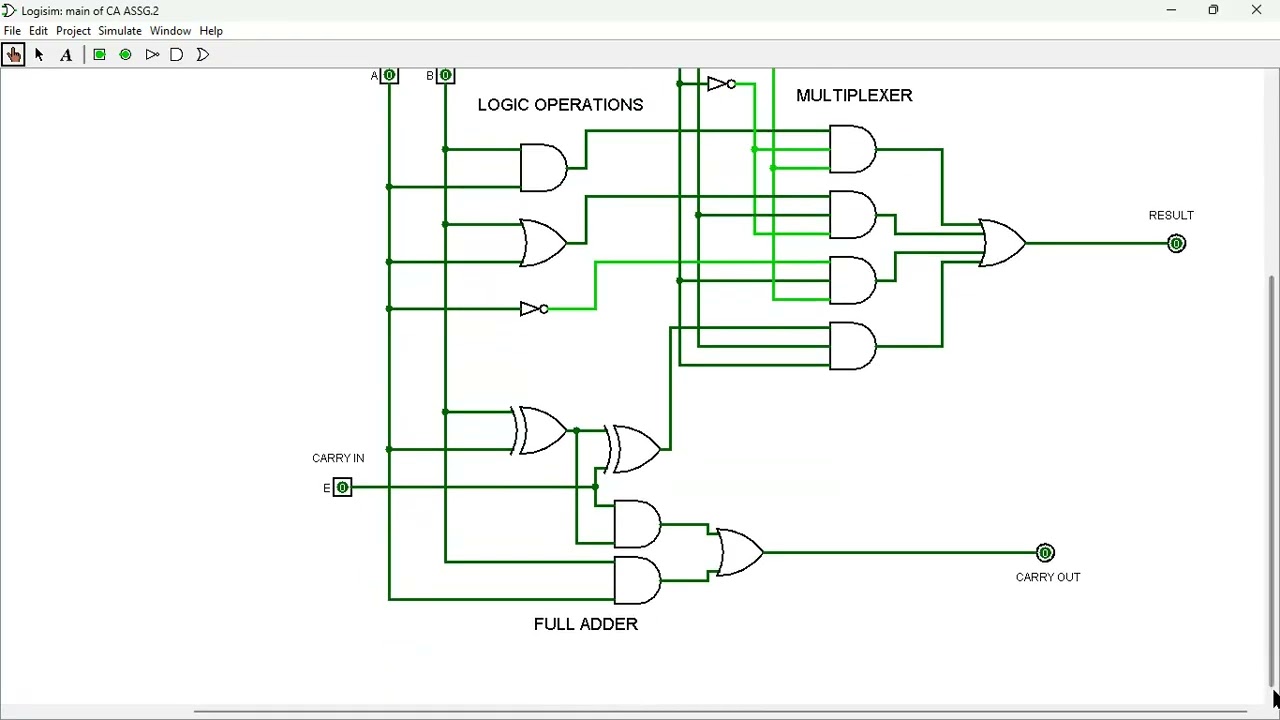1280x720 pixels.
Task: Click the OR gate in Logic Operations
Action: [x=543, y=243]
